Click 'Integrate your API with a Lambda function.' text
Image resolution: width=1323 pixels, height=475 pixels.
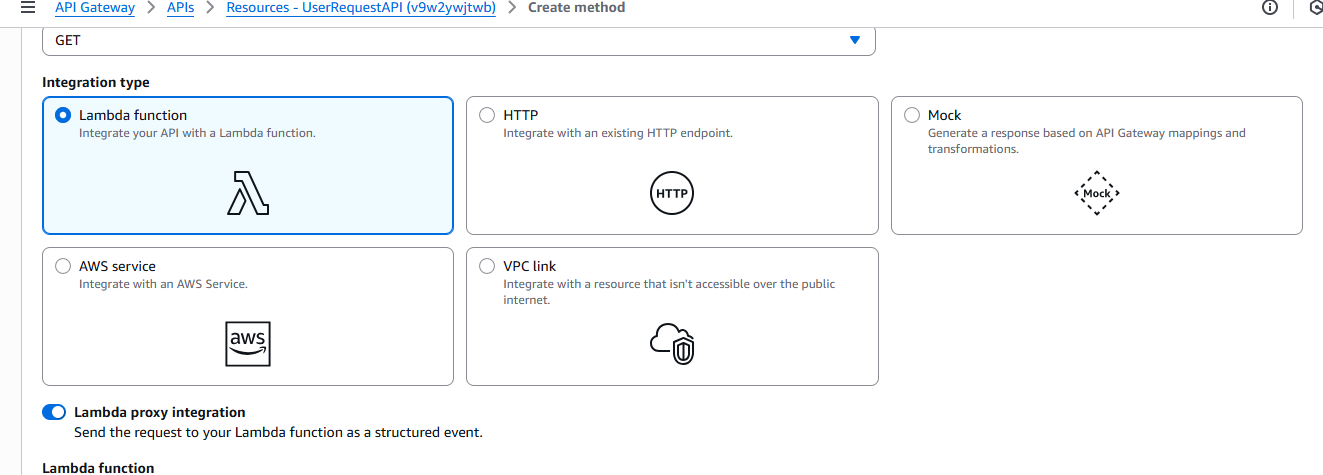[197, 133]
